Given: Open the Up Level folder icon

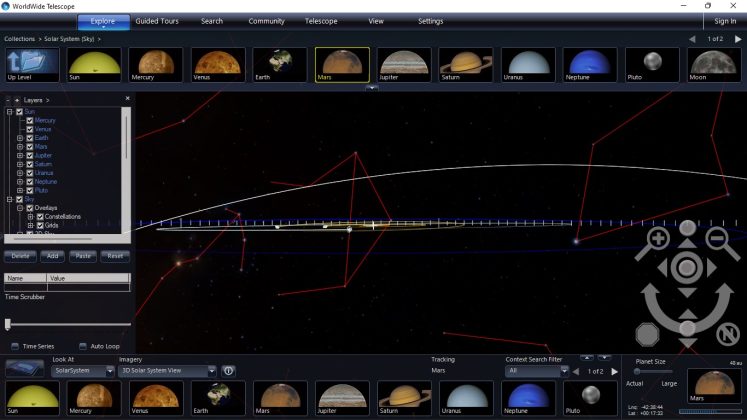Looking at the screenshot, I should point(32,64).
